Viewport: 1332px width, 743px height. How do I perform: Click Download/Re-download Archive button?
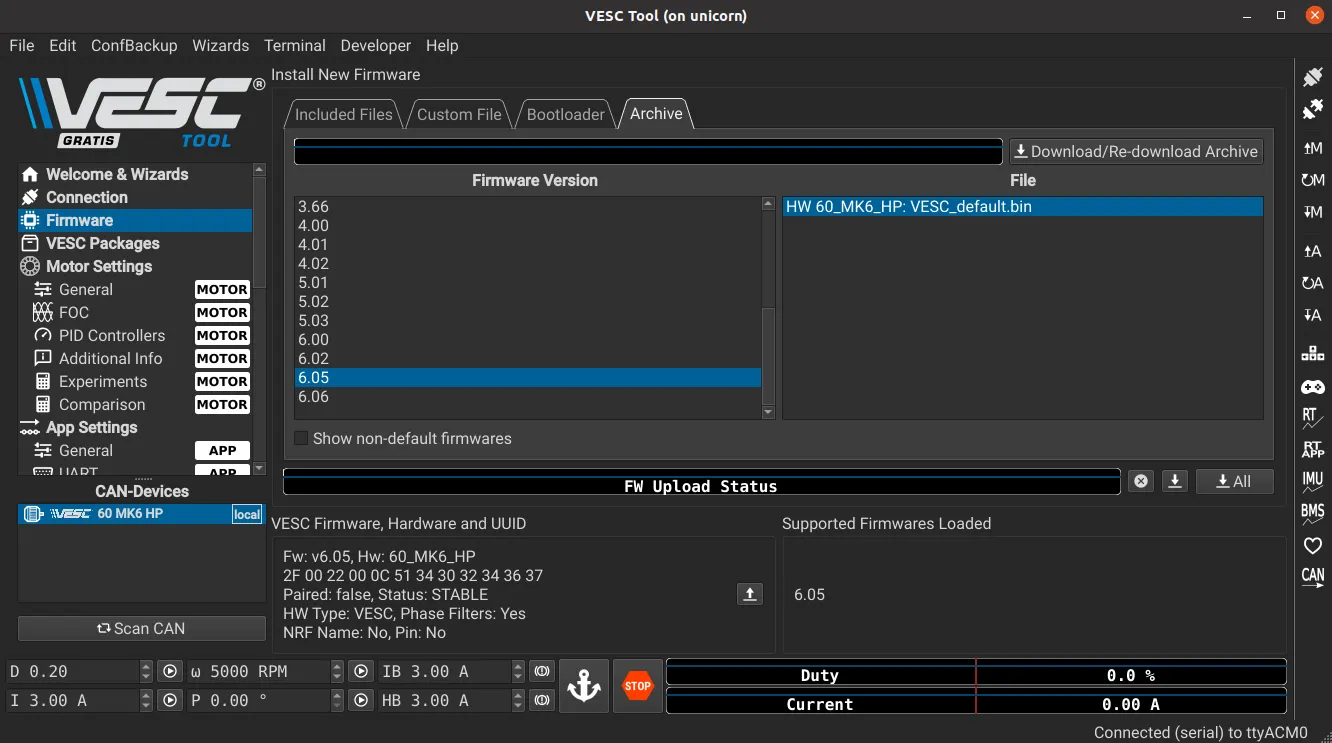[x=1135, y=151]
